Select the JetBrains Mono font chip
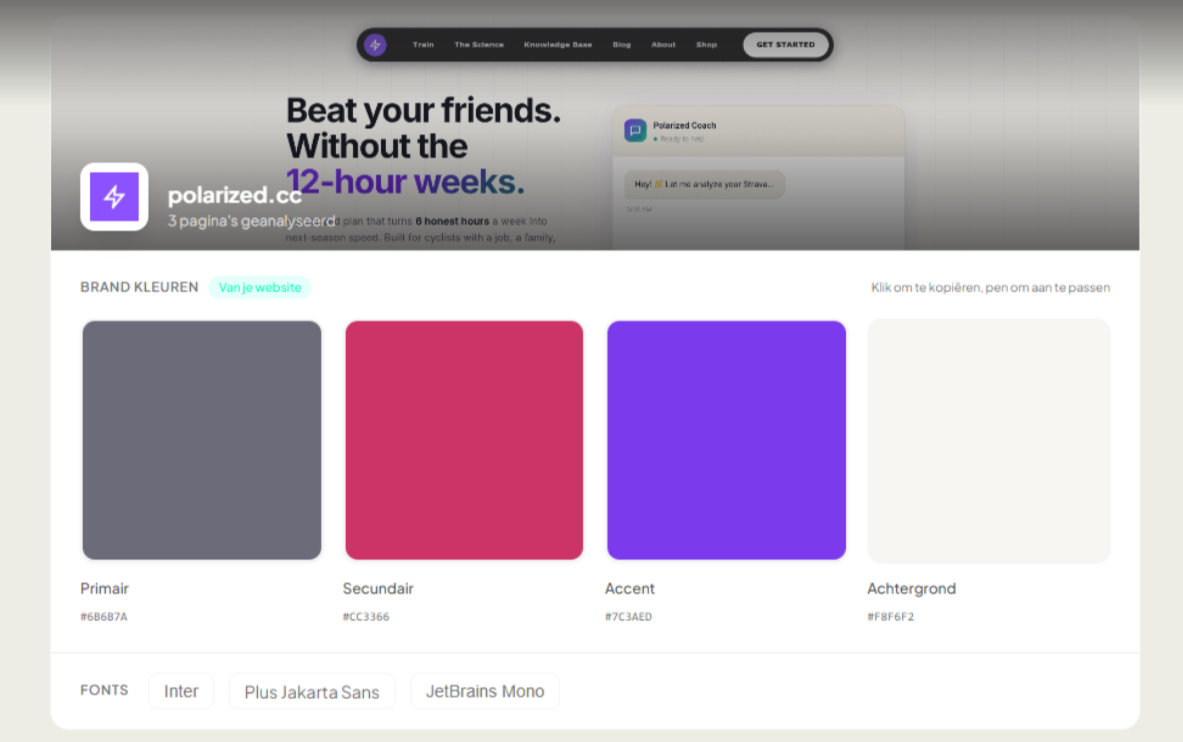 click(x=485, y=691)
